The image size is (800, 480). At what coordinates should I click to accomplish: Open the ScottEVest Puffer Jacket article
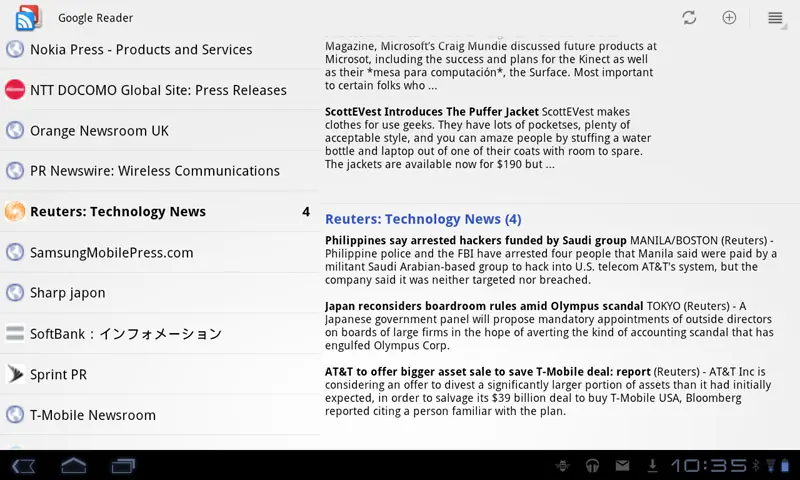(x=488, y=138)
